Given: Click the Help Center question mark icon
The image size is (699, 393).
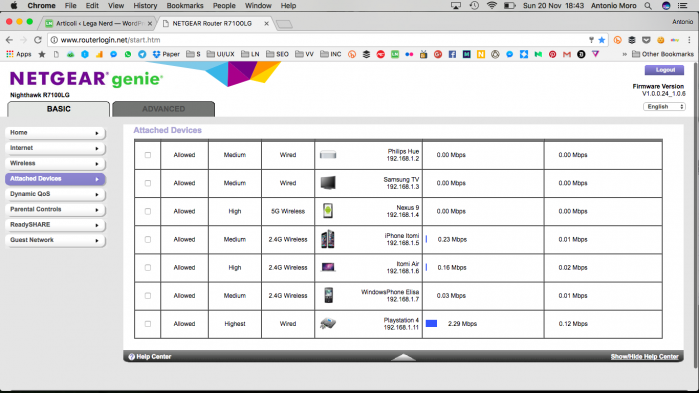Looking at the screenshot, I should [x=132, y=356].
